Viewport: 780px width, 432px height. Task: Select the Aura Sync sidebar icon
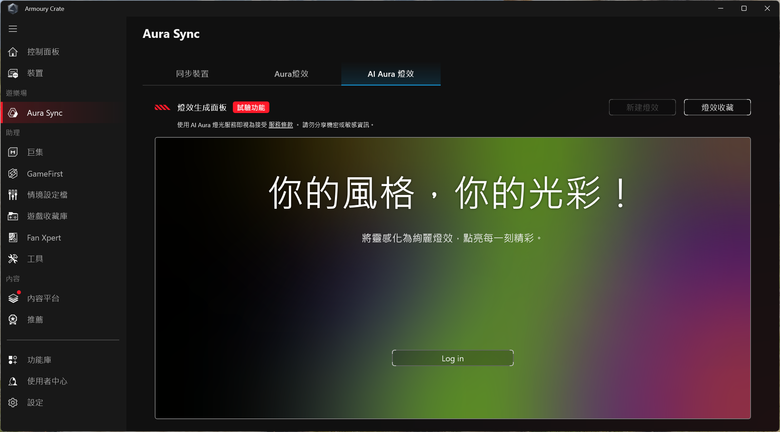[x=13, y=113]
